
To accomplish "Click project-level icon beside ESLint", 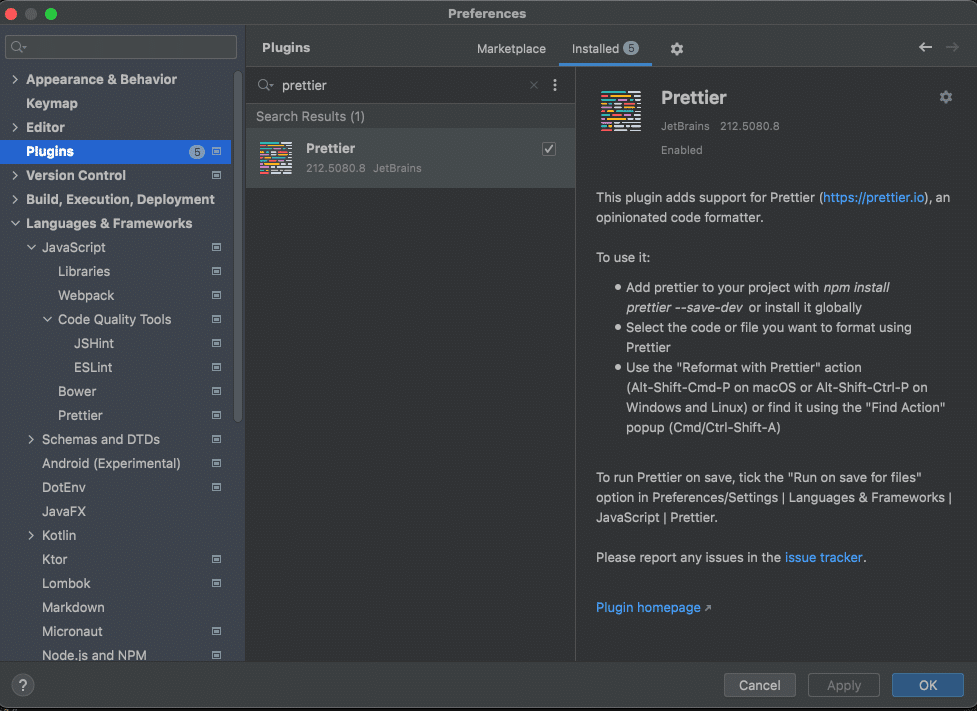I will [217, 368].
